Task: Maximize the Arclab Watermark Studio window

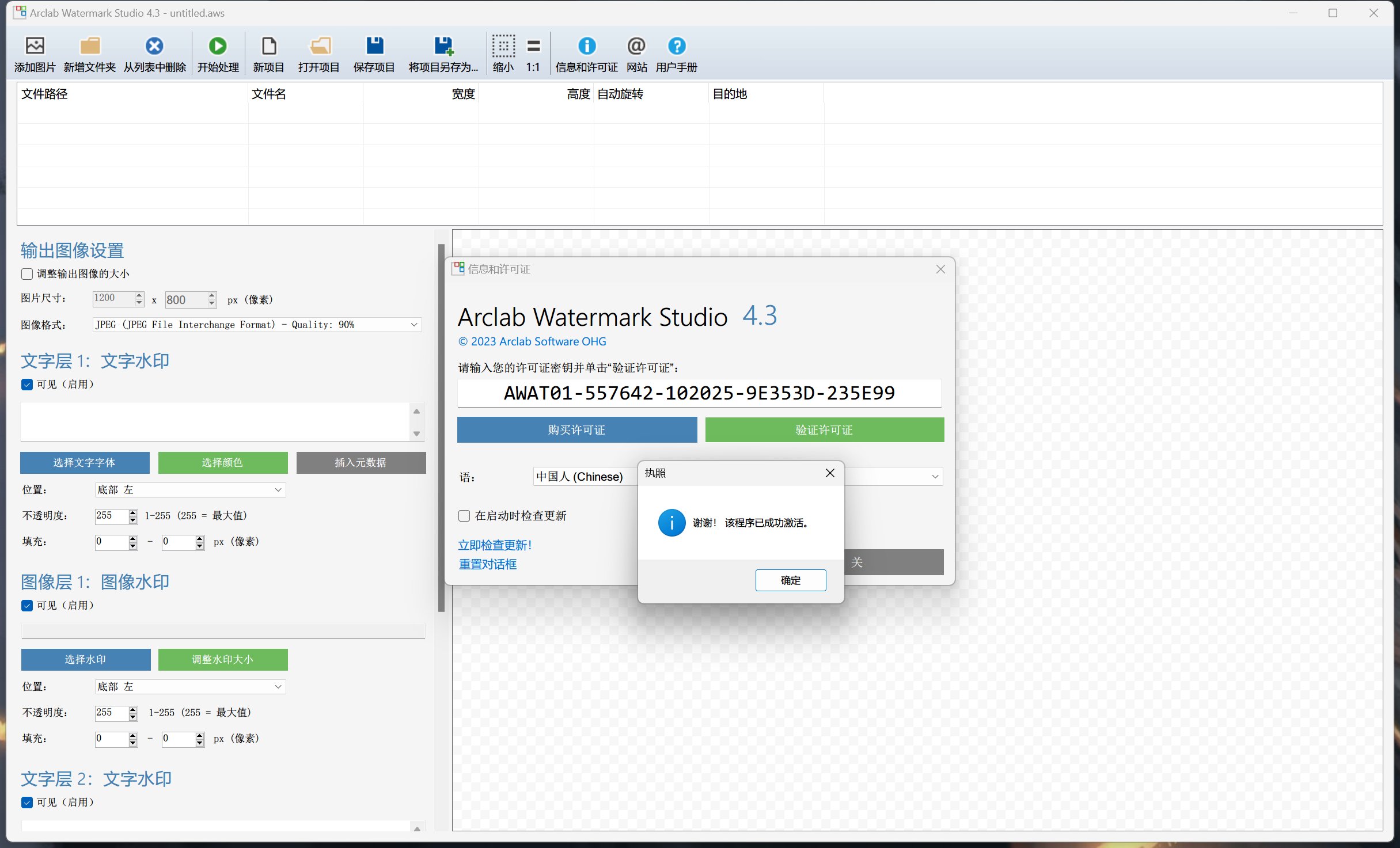Action: tap(1333, 13)
